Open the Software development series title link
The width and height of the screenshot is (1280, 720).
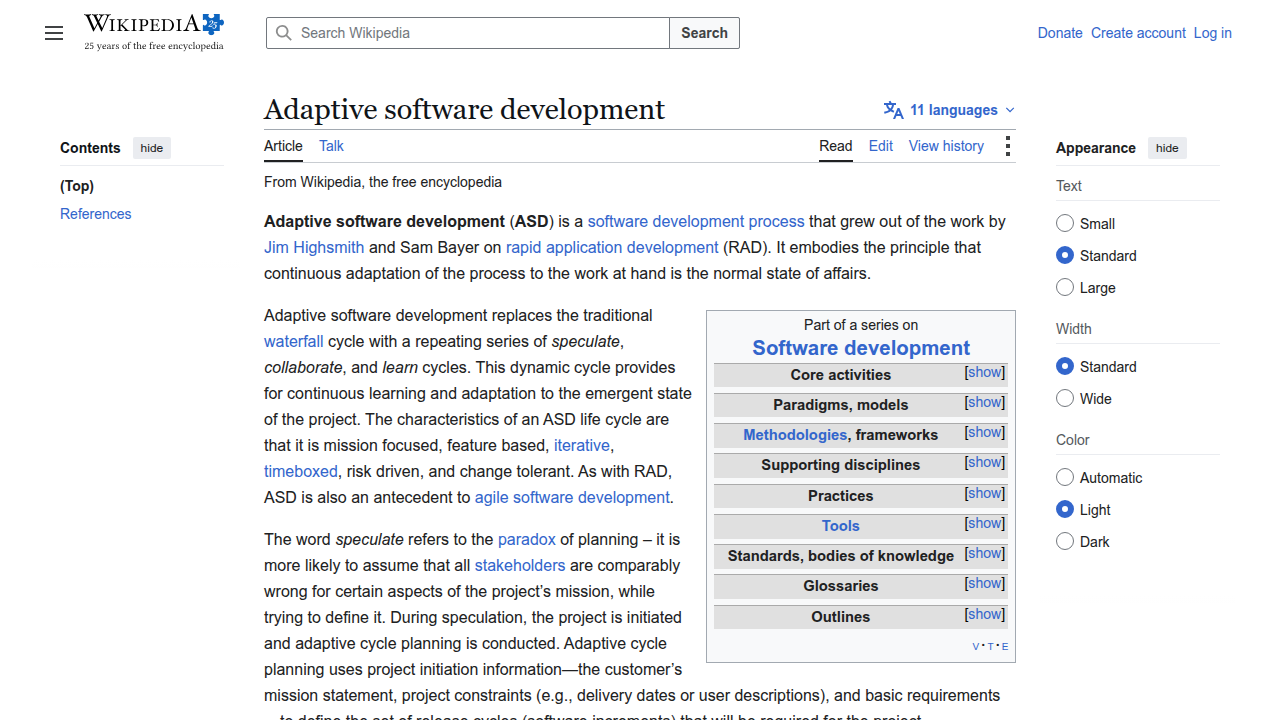pyautogui.click(x=861, y=348)
